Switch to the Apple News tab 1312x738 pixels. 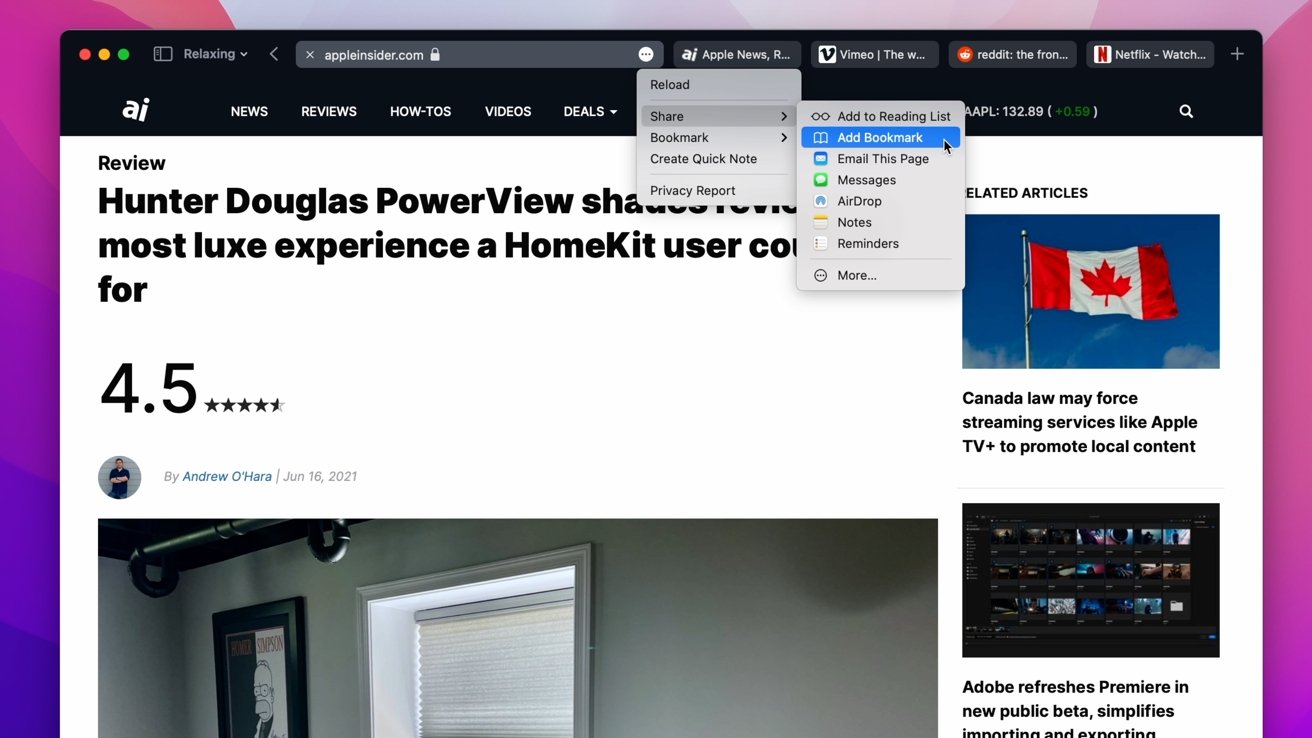pyautogui.click(x=737, y=55)
